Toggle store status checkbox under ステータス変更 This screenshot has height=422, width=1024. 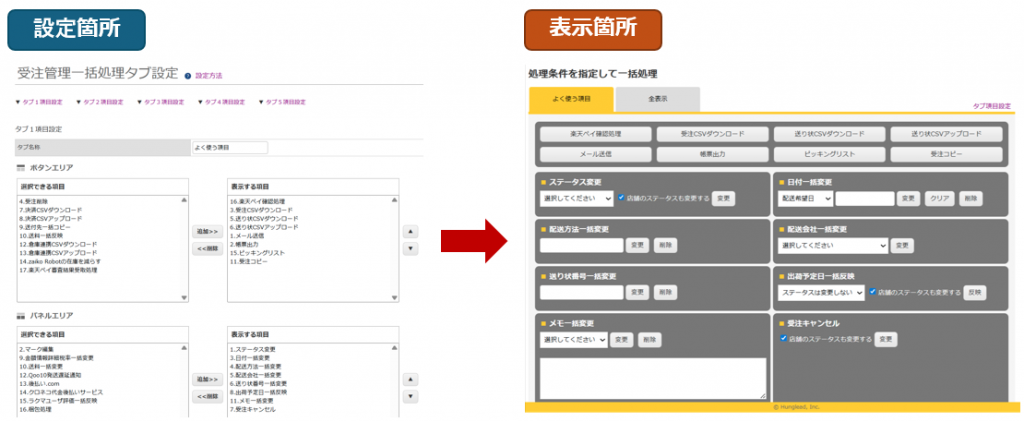pyautogui.click(x=622, y=198)
